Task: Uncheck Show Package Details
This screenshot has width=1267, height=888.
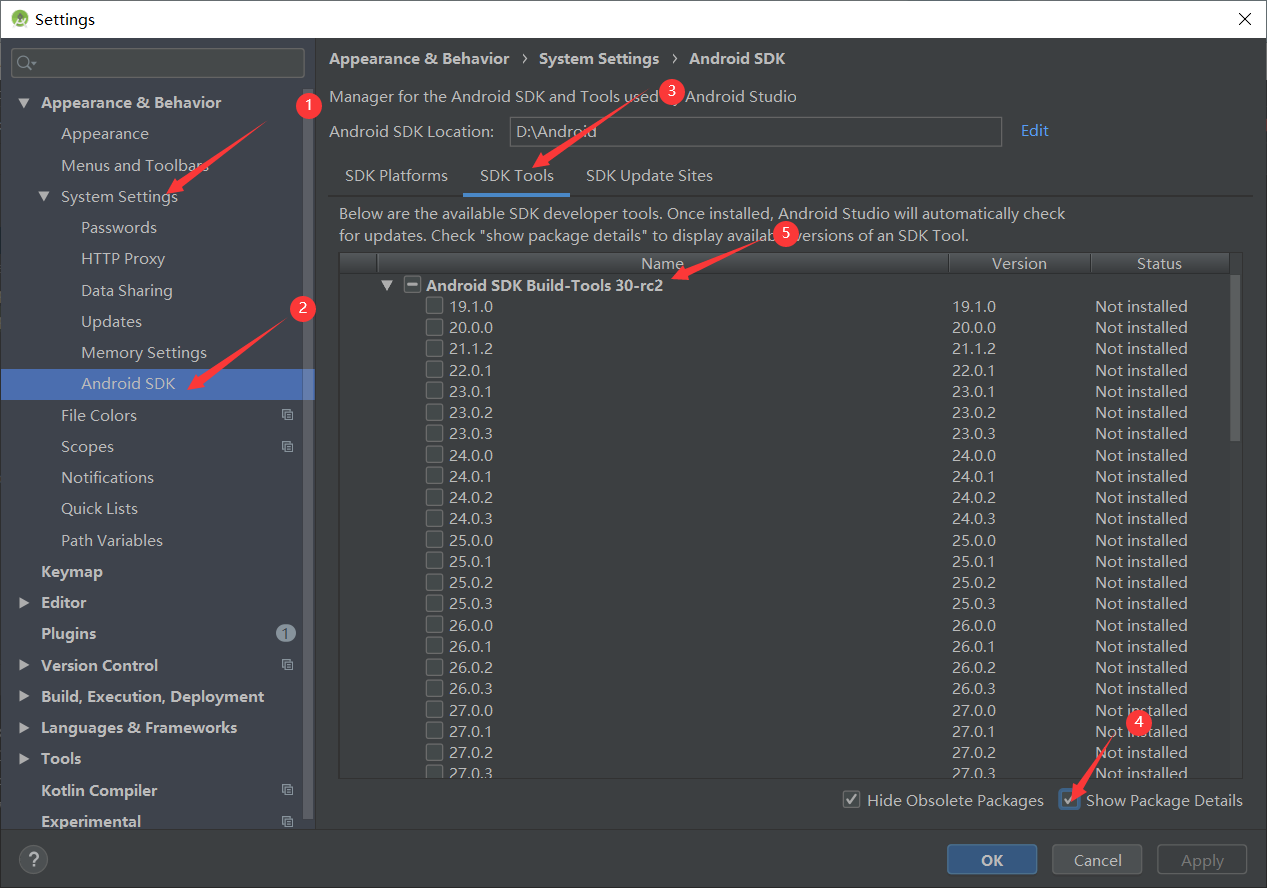Action: click(1070, 800)
